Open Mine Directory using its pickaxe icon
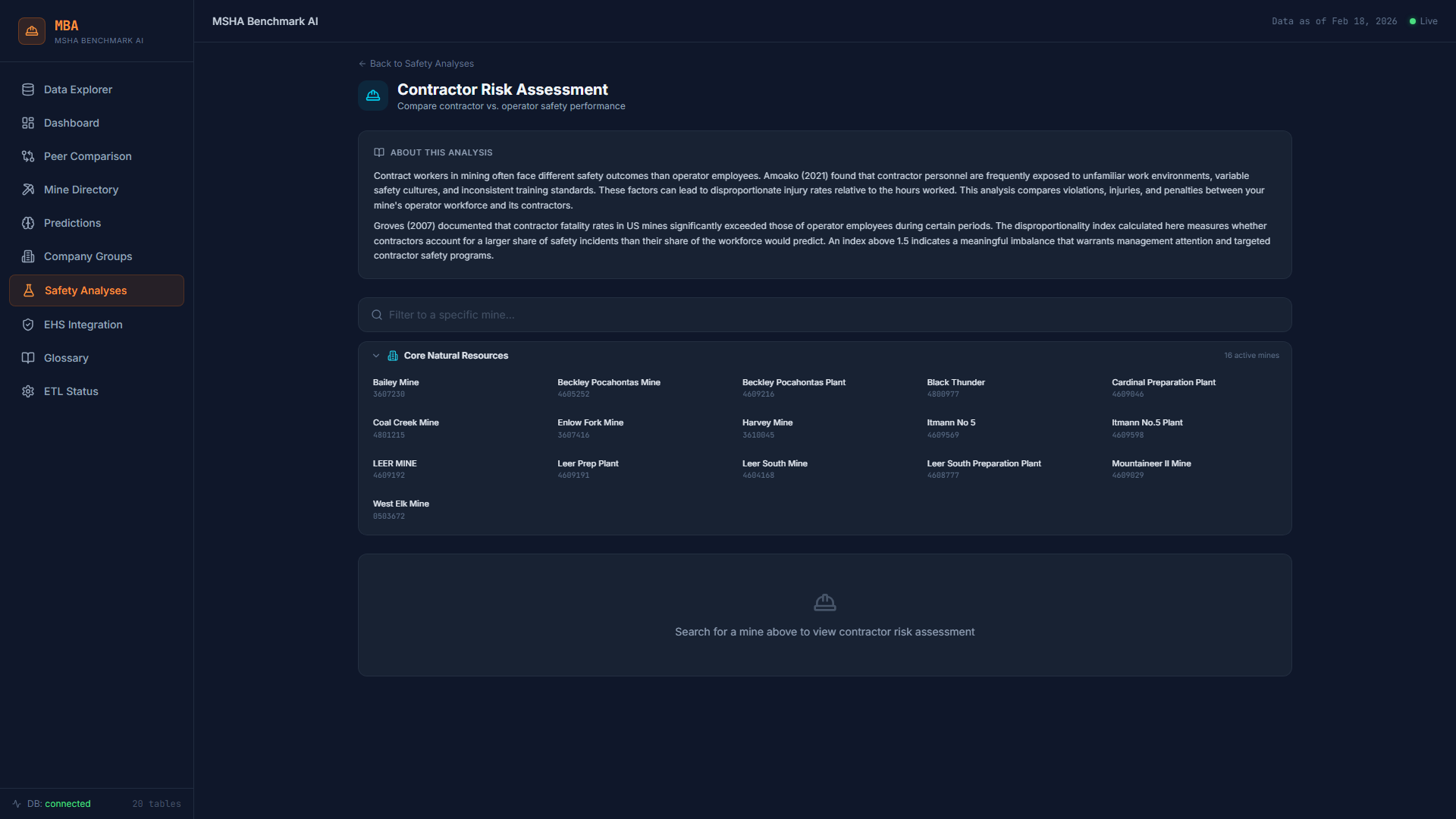 tap(28, 190)
